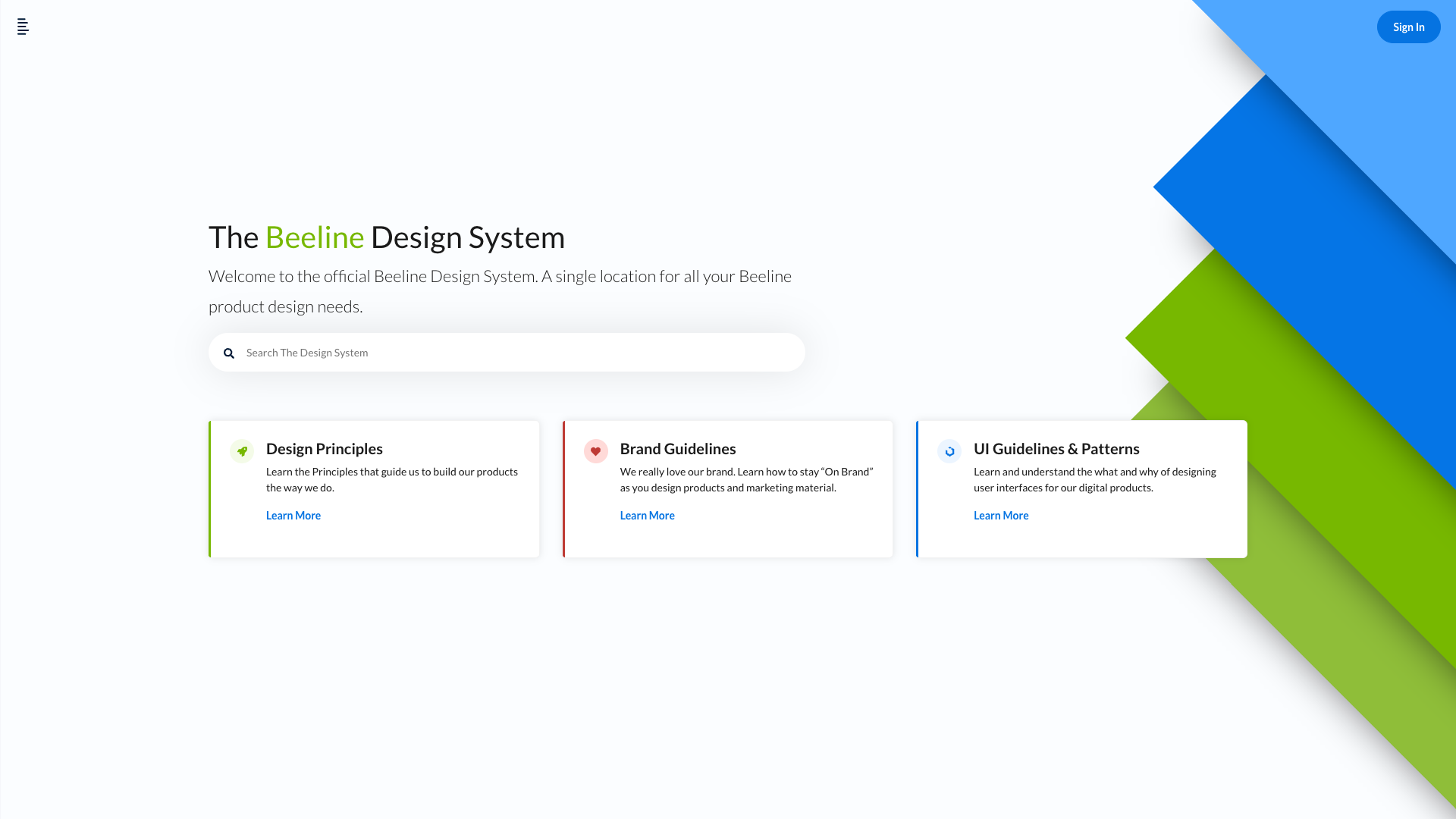Click the red heart Brand Guidelines icon
Screen dimensions: 1456x819
[595, 451]
